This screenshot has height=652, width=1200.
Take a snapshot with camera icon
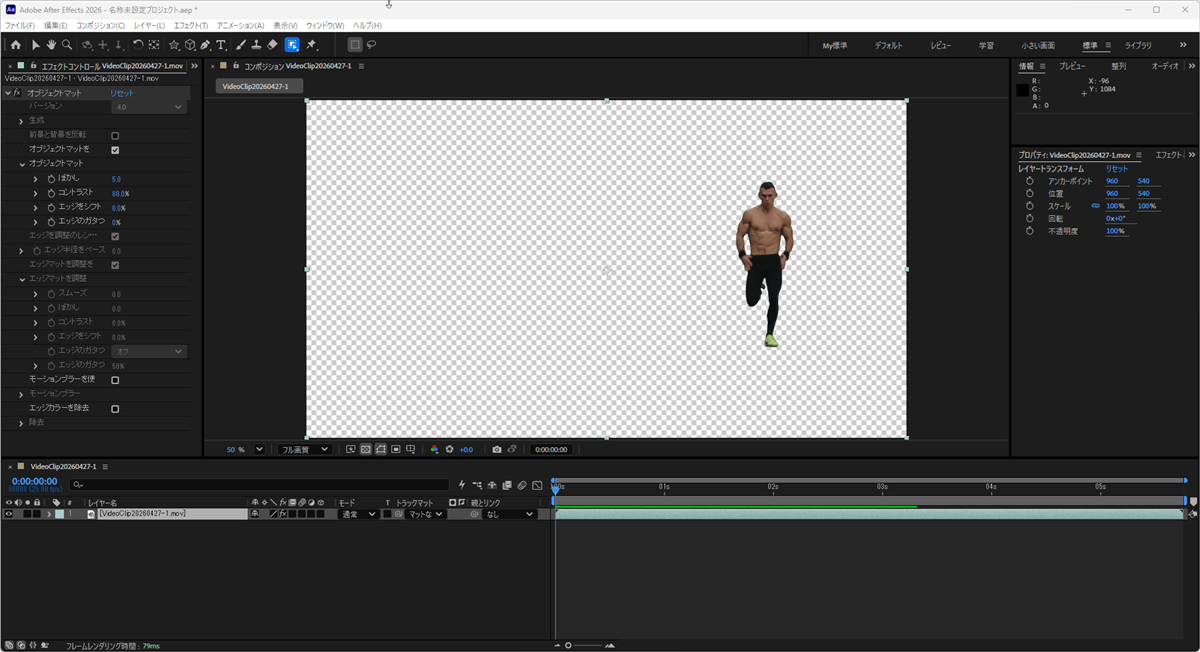[x=497, y=450]
